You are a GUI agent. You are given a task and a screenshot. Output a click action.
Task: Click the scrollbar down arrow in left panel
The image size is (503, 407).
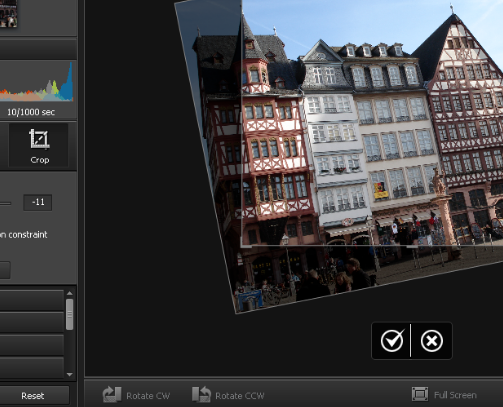70,374
